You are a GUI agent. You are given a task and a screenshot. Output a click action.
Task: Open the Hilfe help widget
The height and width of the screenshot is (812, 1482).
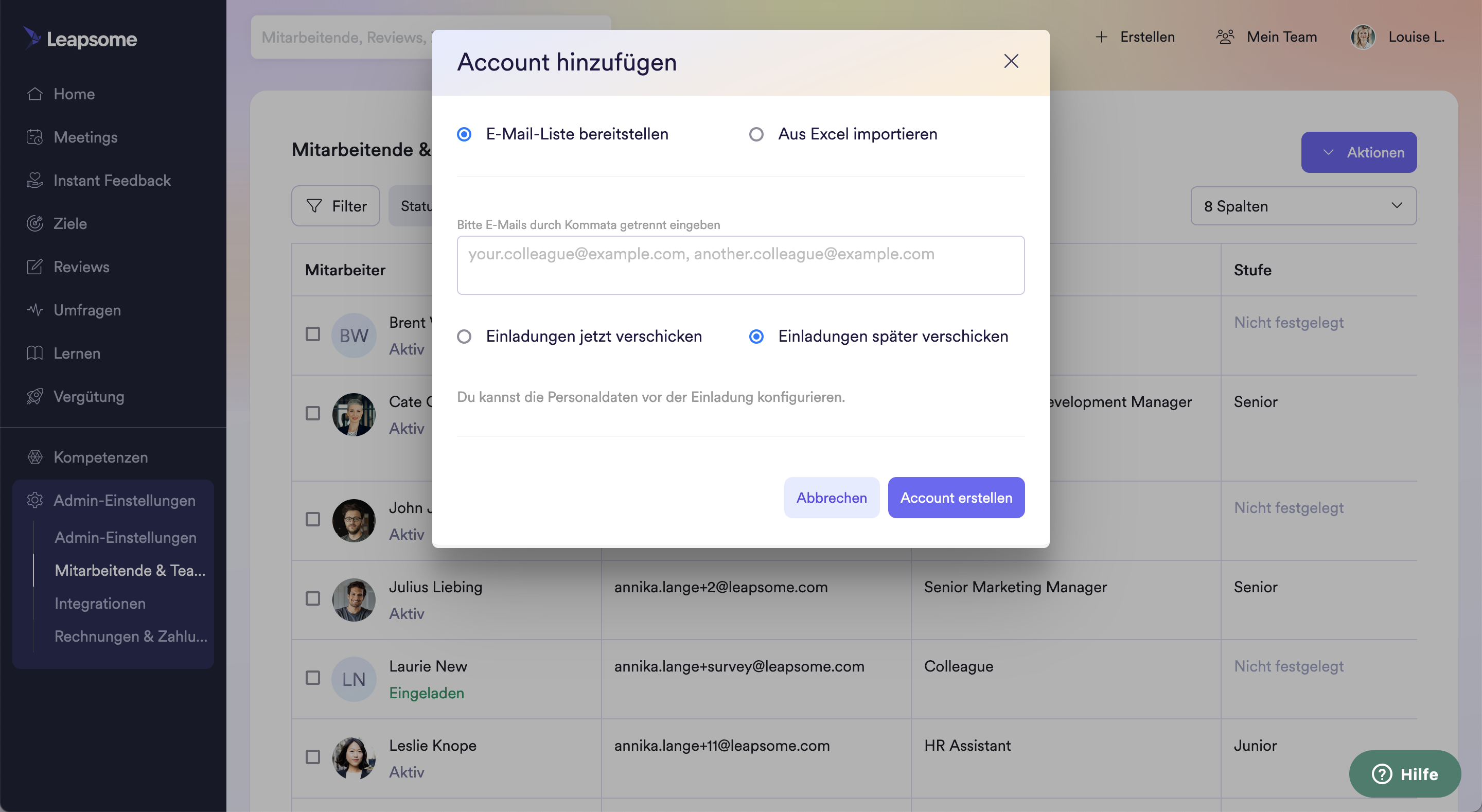point(1404,773)
